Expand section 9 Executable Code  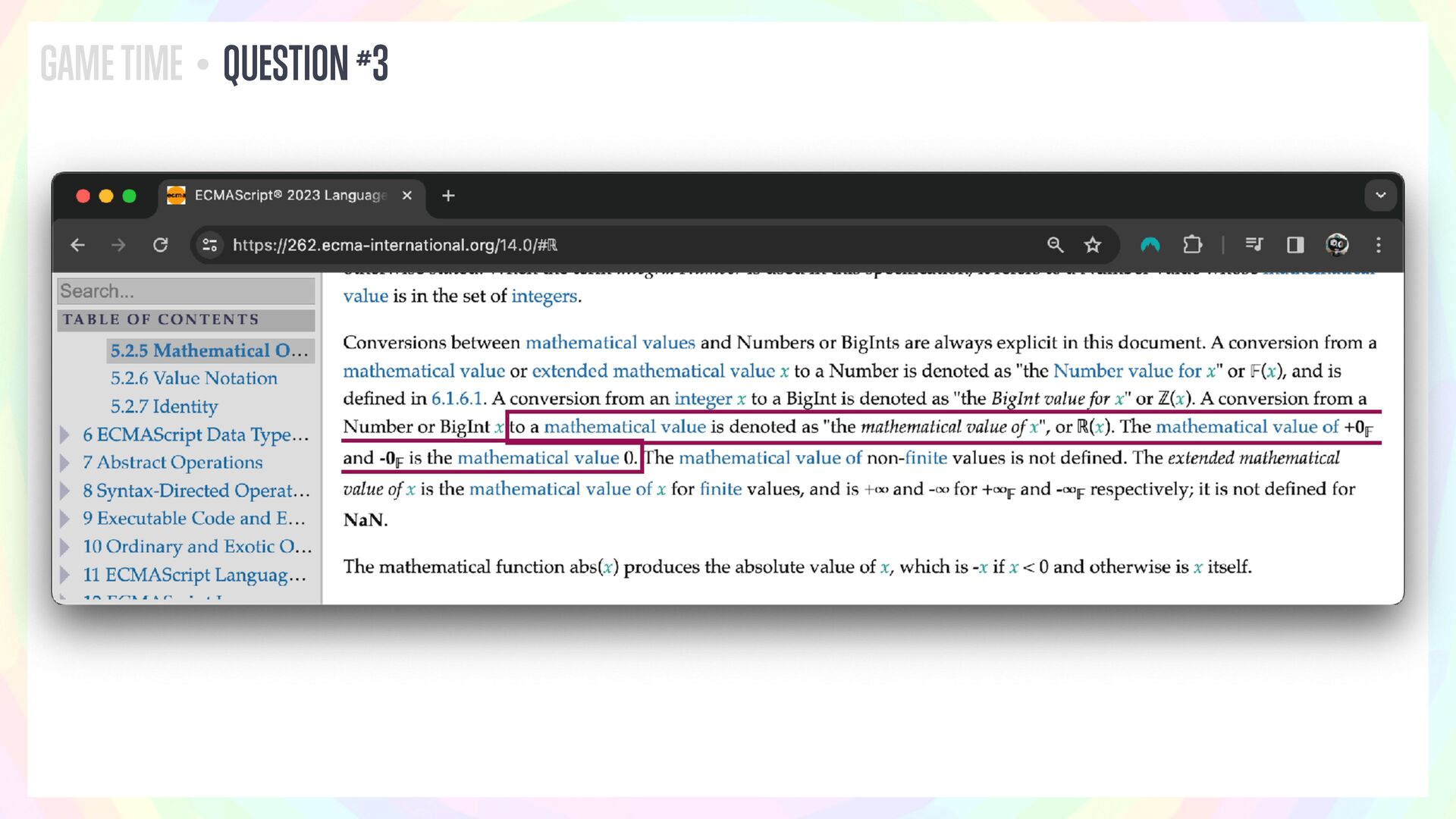[65, 519]
